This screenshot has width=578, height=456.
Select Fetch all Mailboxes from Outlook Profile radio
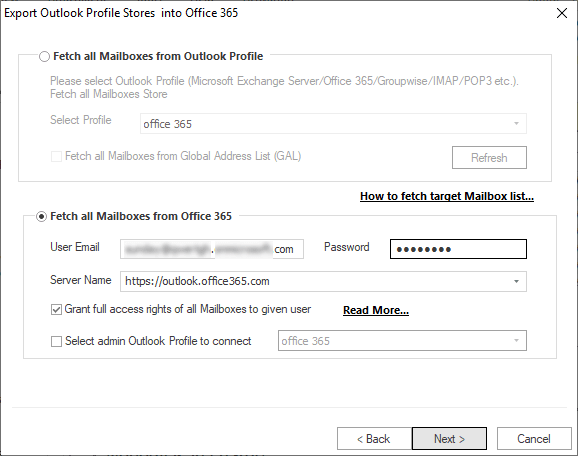44,57
